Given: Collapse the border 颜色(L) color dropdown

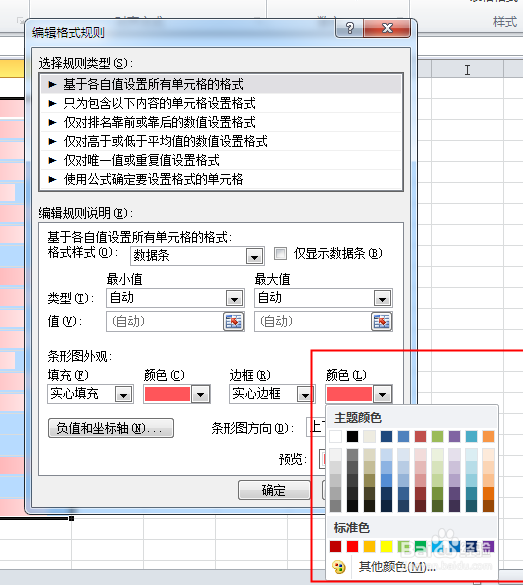Looking at the screenshot, I should [382, 394].
